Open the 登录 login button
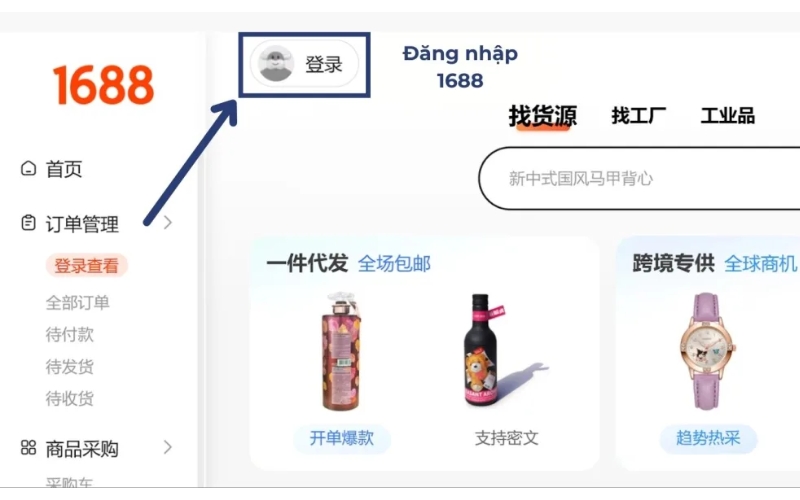 [305, 64]
